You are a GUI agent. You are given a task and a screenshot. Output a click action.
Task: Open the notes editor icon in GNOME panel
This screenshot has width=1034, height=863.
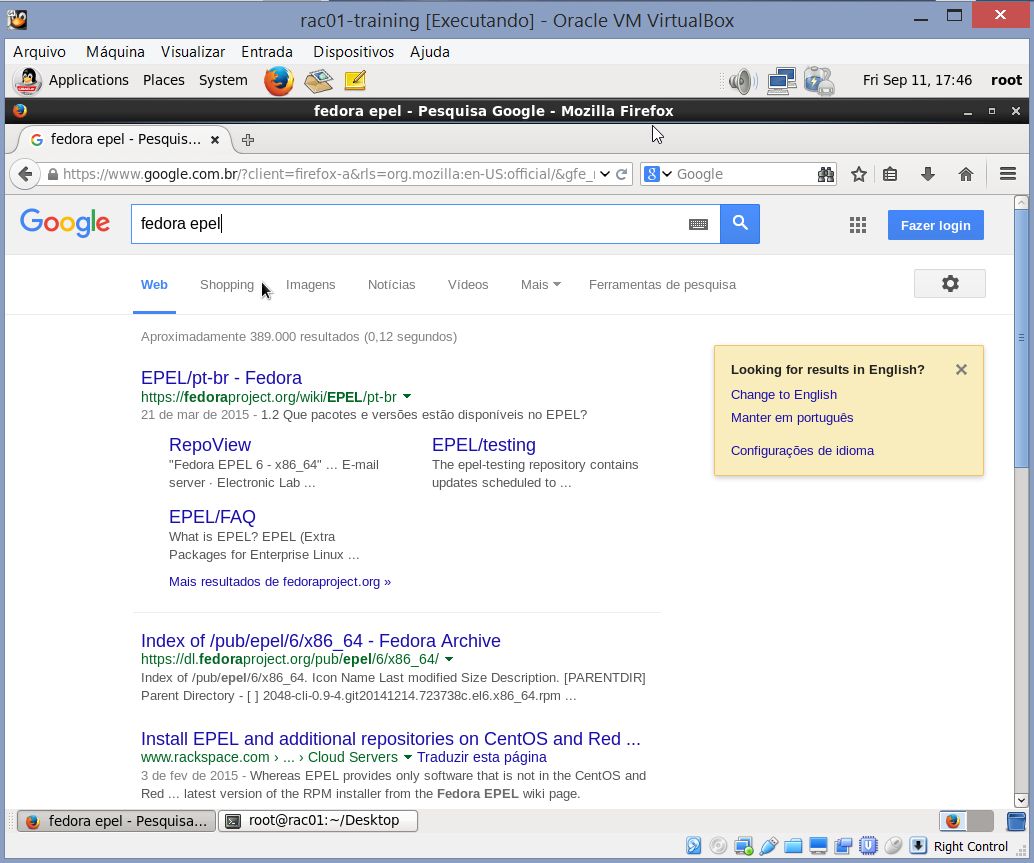355,80
